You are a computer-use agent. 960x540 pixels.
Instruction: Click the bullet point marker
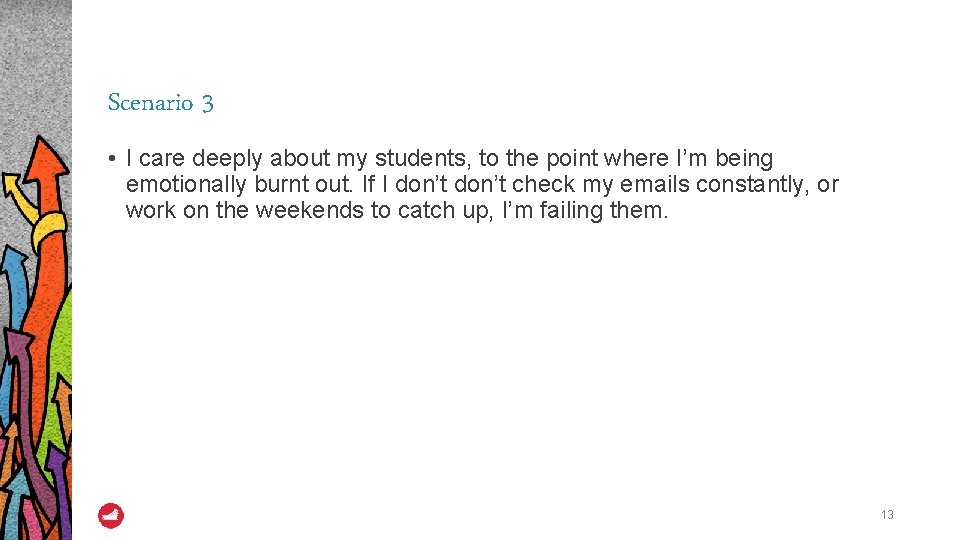tap(115, 159)
